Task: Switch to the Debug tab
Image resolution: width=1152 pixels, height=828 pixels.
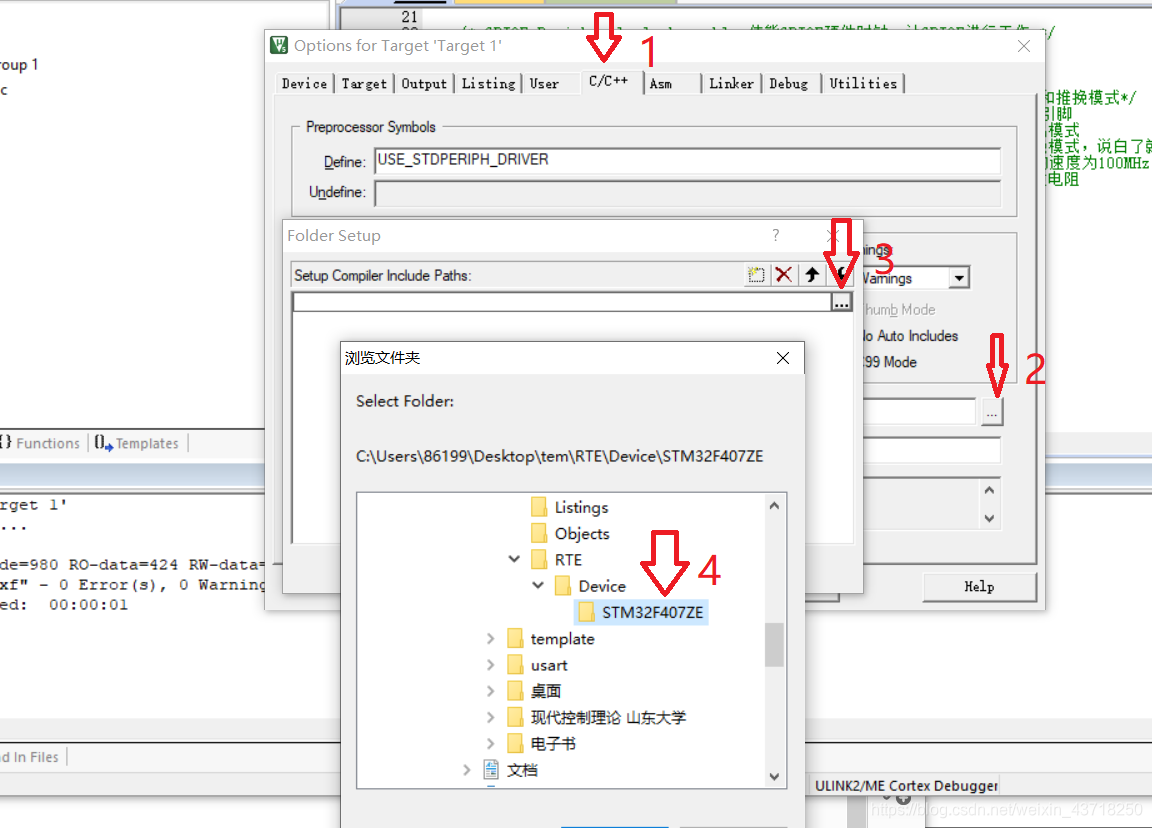Action: click(789, 84)
